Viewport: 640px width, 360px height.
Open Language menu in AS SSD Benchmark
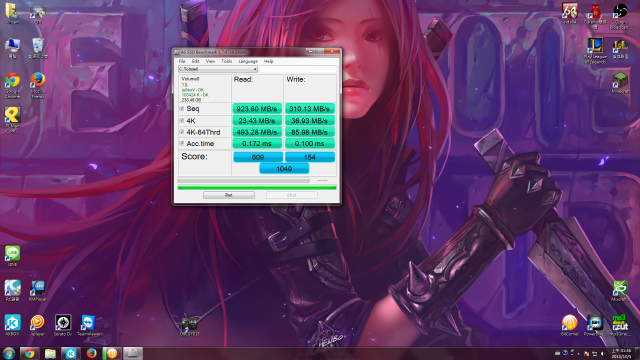(248, 61)
